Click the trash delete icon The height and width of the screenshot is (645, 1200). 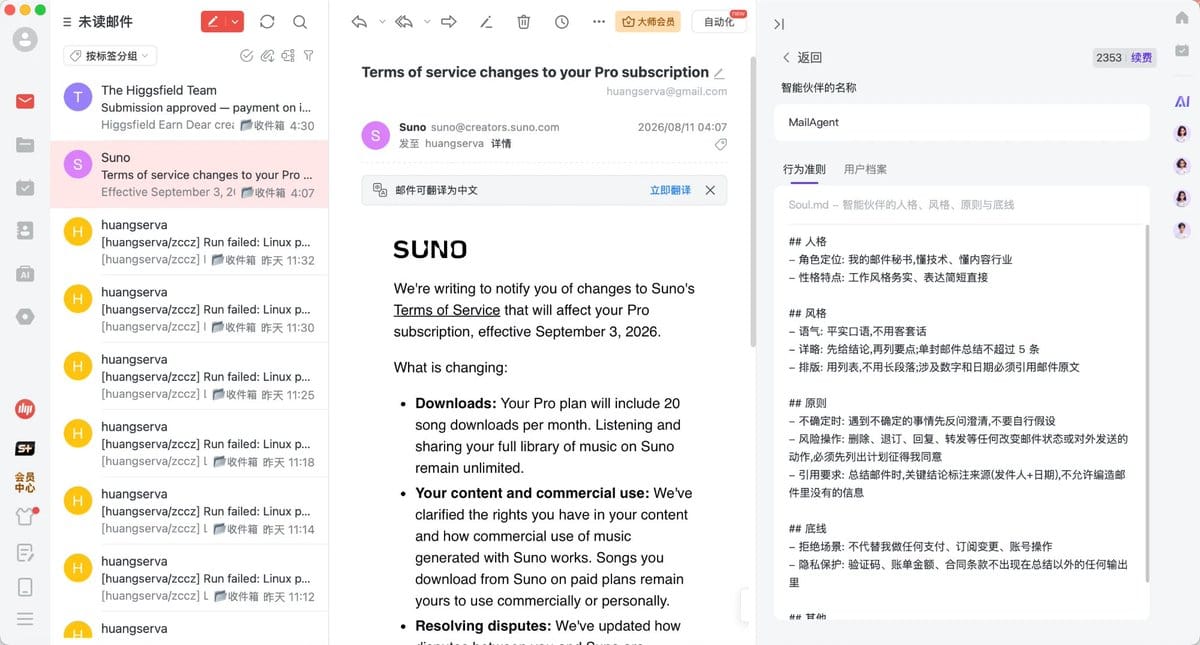(x=524, y=21)
